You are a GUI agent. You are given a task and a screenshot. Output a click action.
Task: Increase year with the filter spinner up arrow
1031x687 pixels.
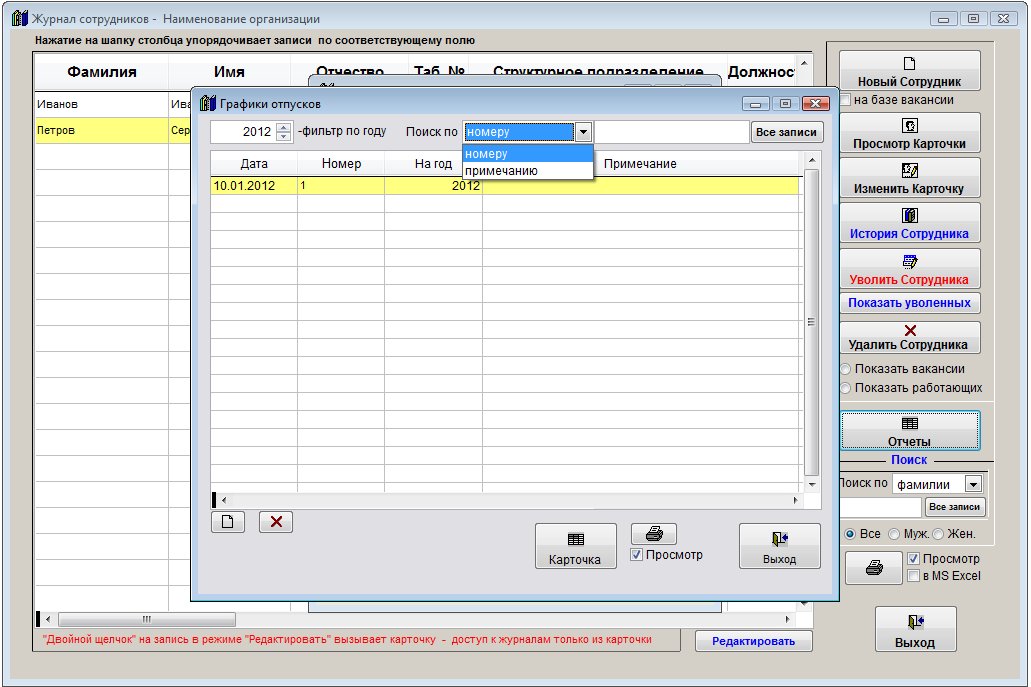click(283, 127)
